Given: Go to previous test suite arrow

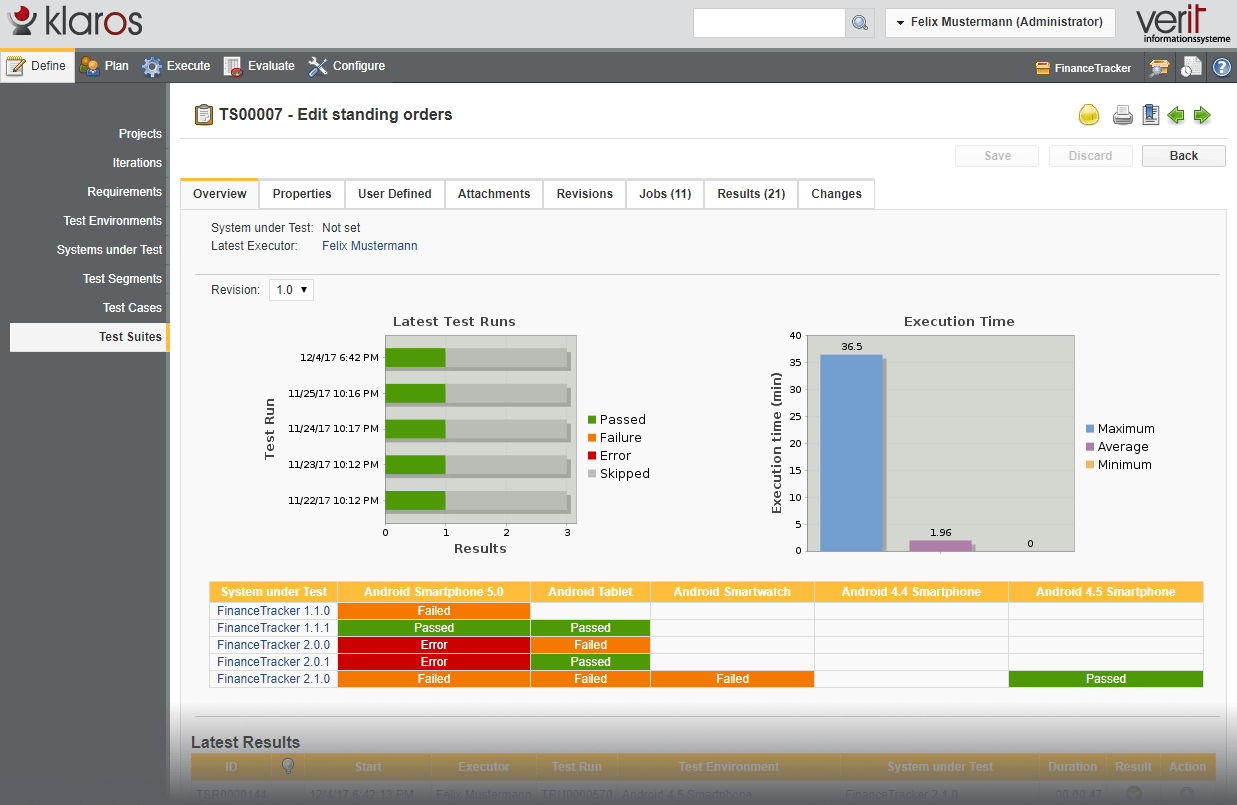Looking at the screenshot, I should (1176, 115).
